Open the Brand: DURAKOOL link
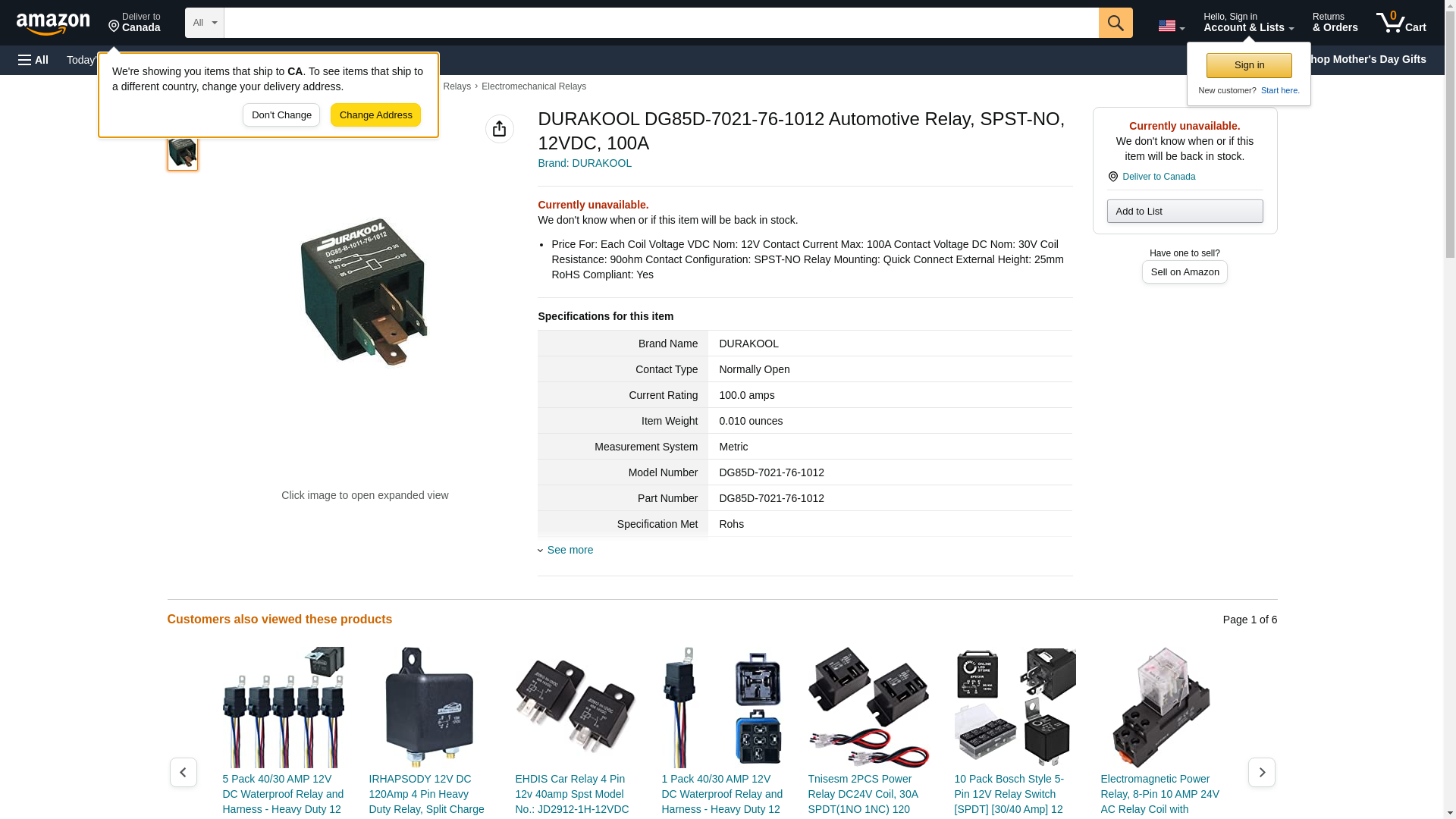The image size is (1456, 819). pos(584,163)
